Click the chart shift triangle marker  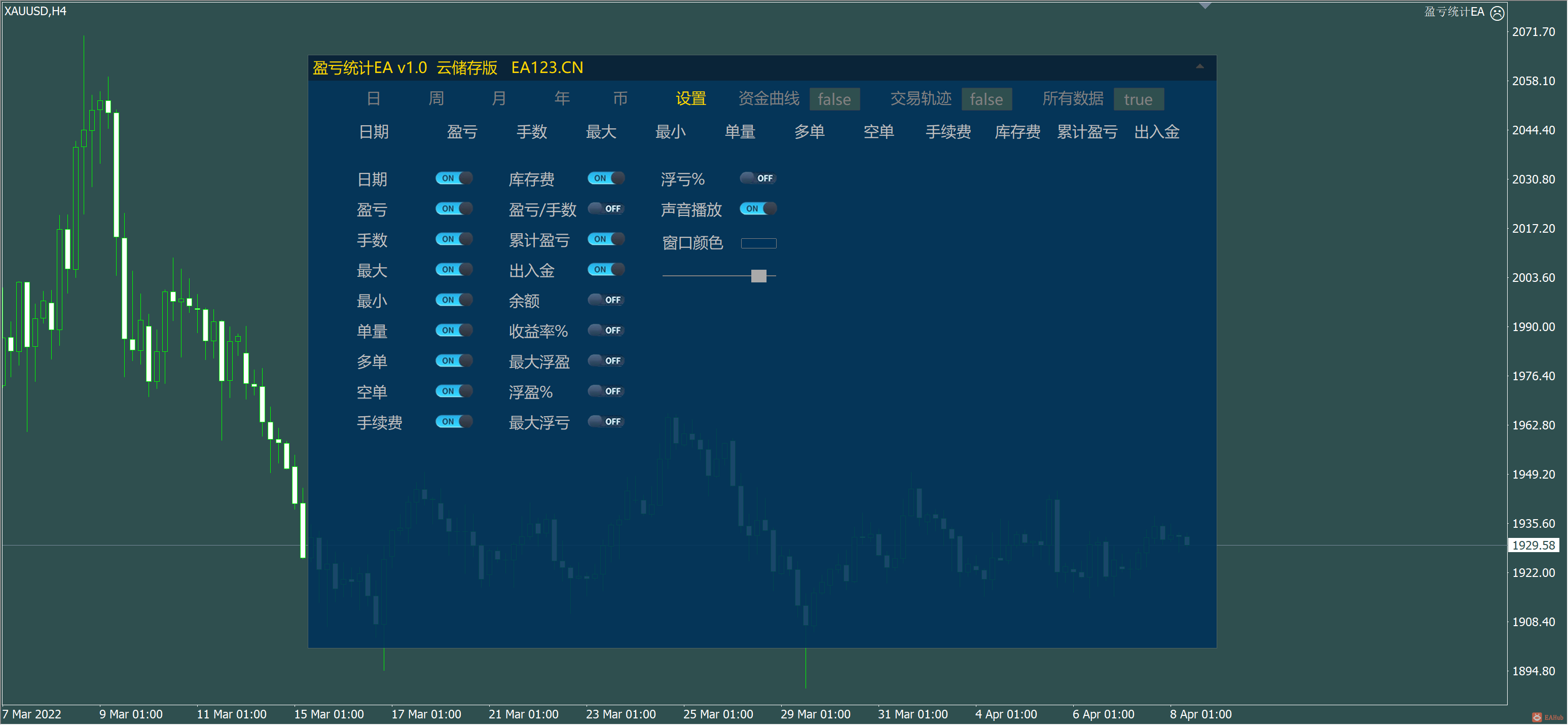1205,6
